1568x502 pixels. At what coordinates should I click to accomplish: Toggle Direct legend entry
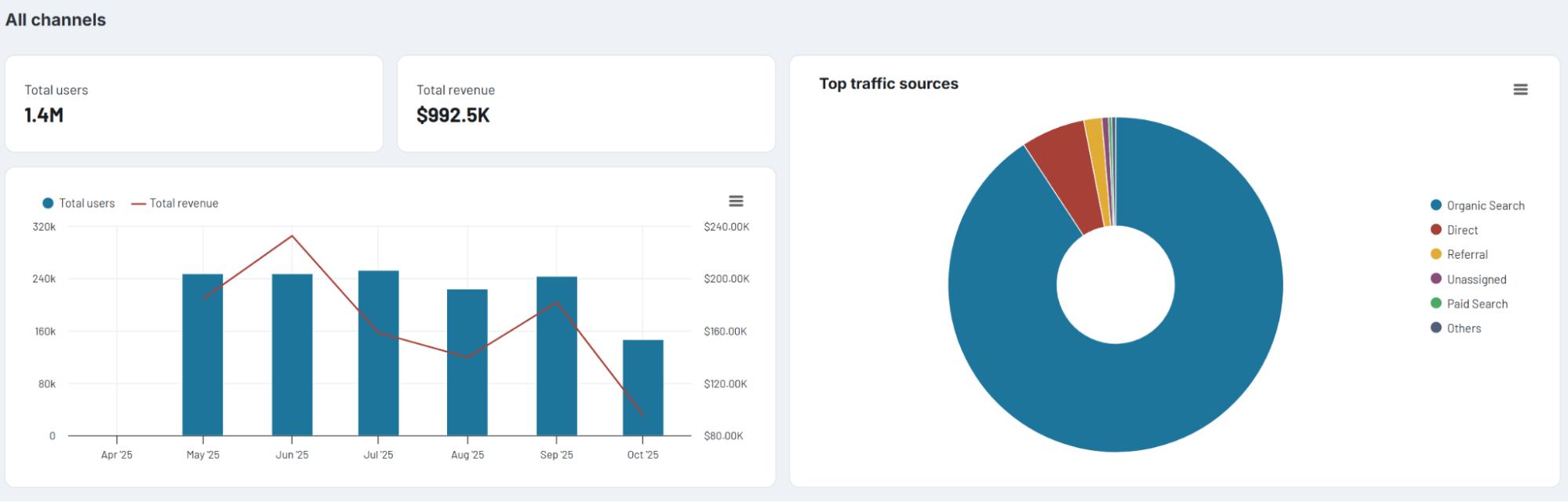pos(1454,230)
